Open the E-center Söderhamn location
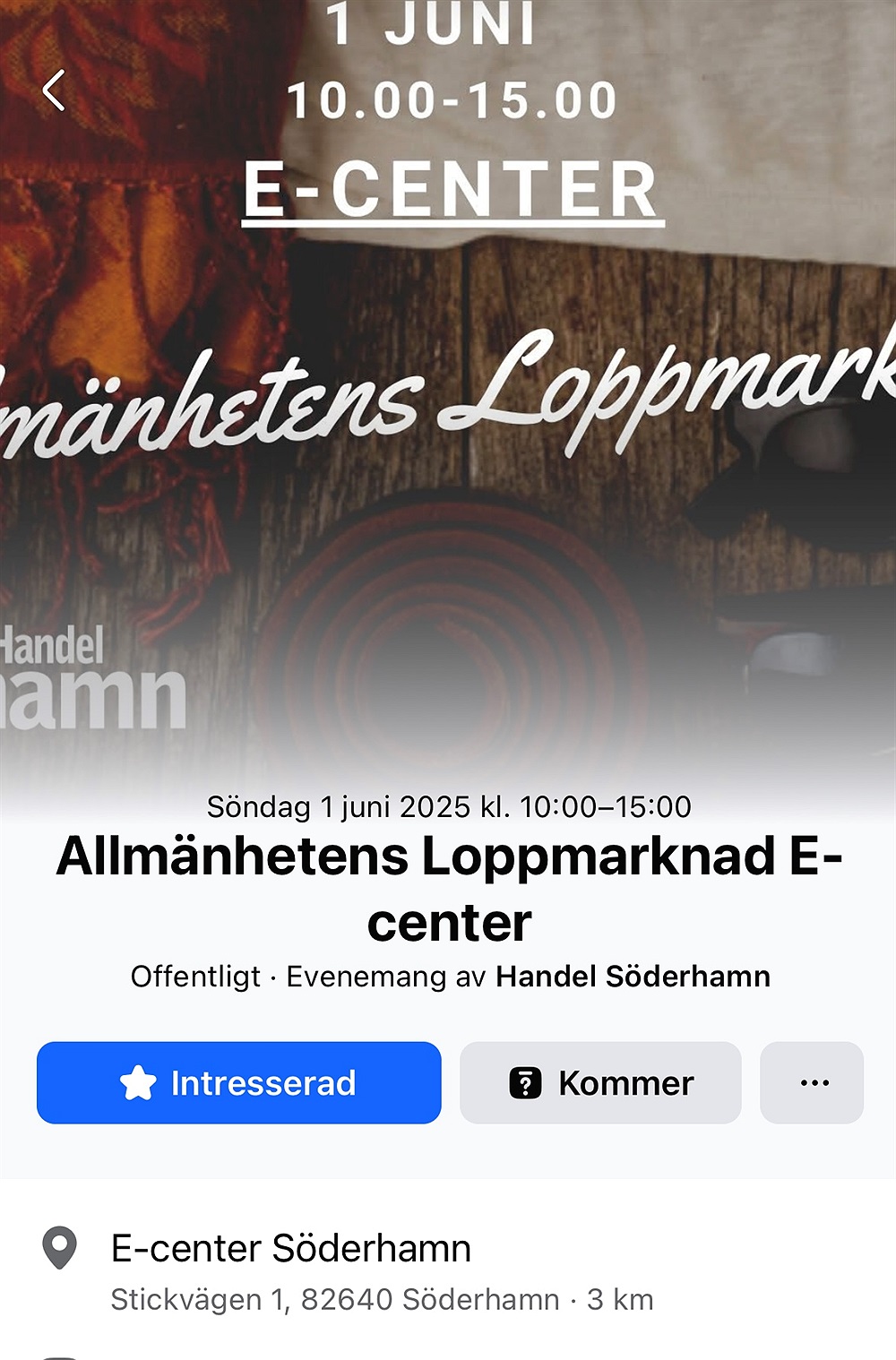Viewport: 896px width, 1360px height. [291, 1248]
